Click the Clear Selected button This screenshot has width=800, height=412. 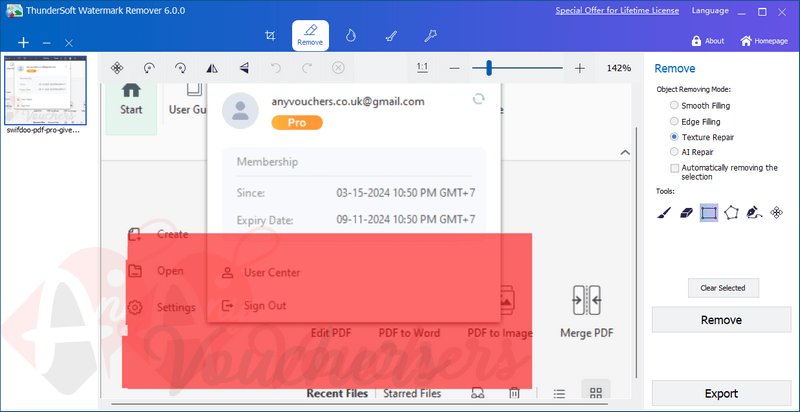tap(723, 288)
